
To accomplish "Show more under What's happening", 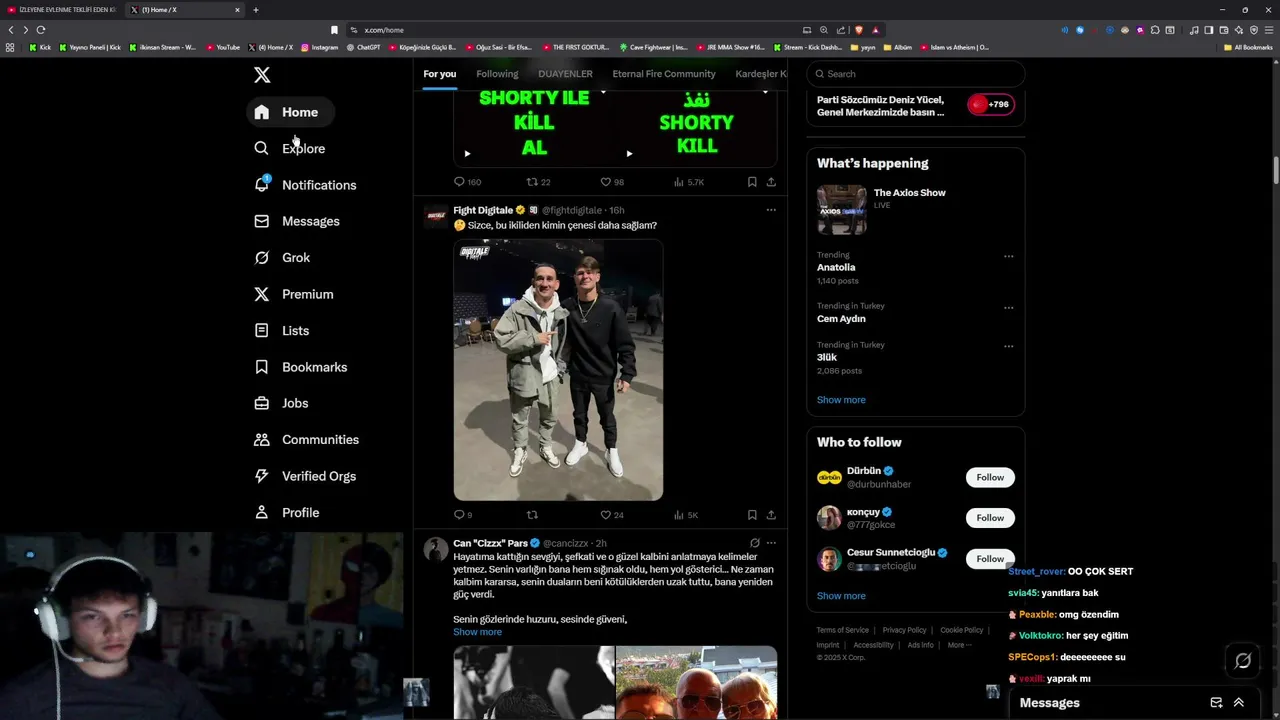I will (841, 400).
